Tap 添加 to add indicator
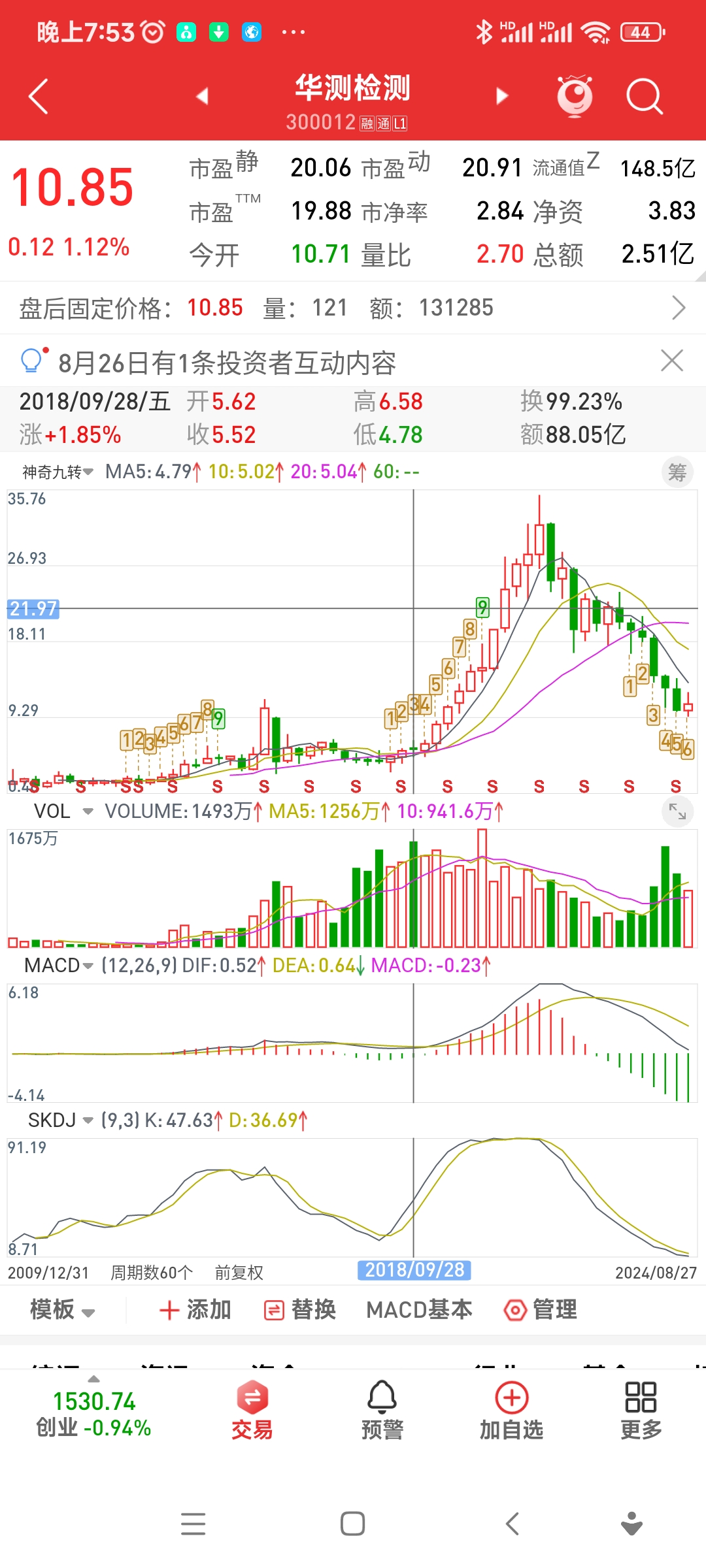Viewport: 706px width, 1568px height. [x=195, y=1310]
